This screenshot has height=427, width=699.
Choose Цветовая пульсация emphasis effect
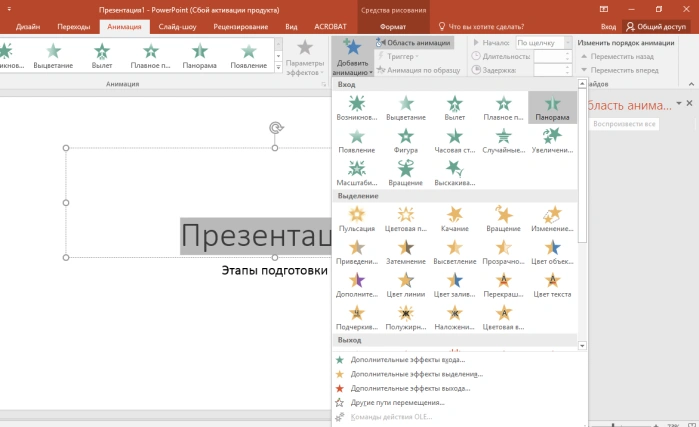406,219
